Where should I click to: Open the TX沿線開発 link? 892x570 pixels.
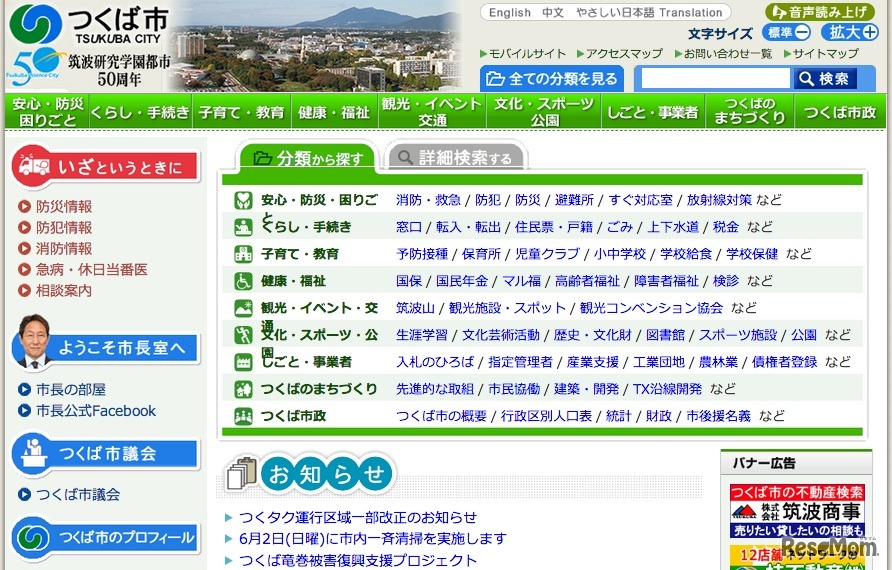tap(667, 389)
